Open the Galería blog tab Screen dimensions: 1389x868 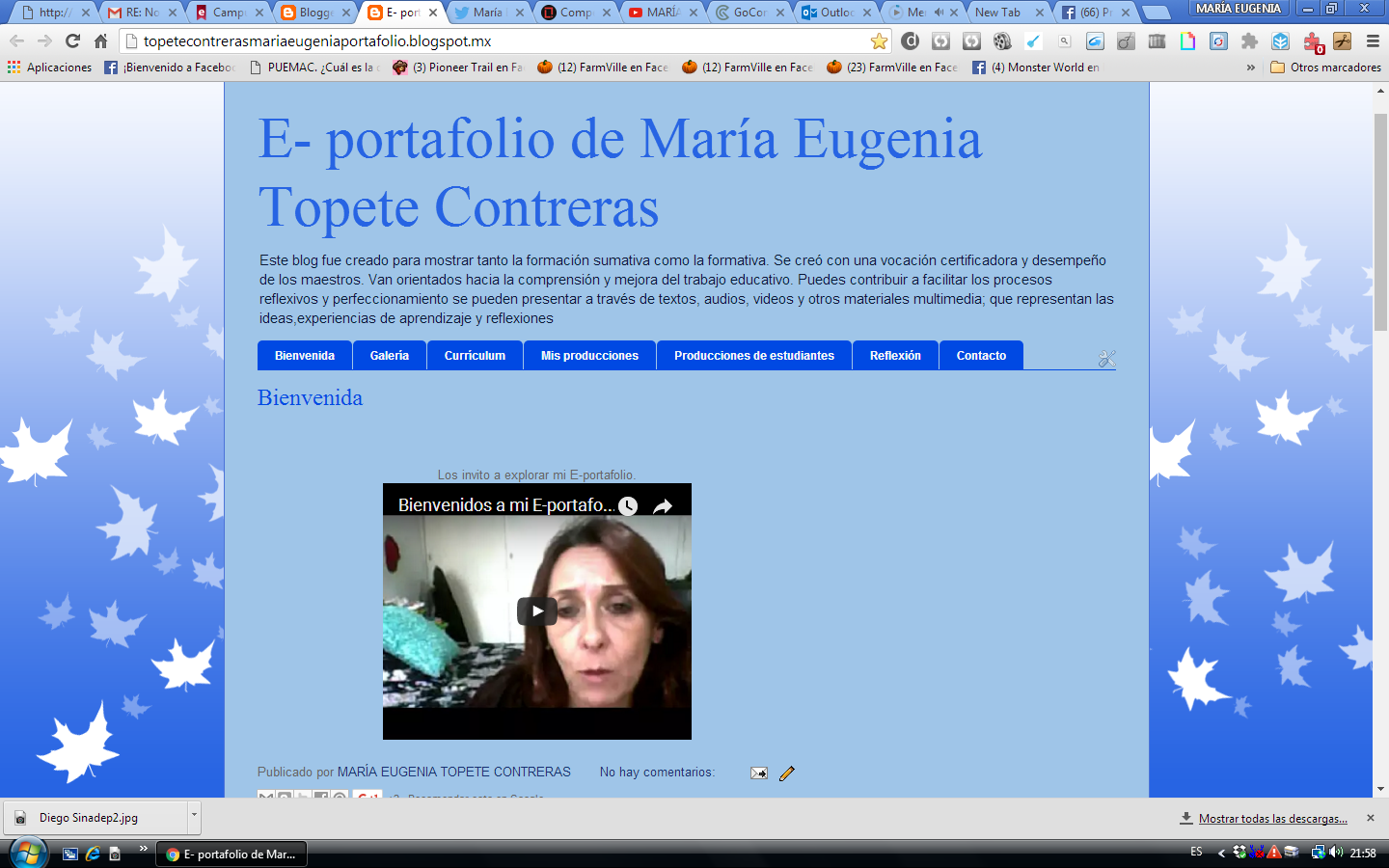(x=390, y=356)
